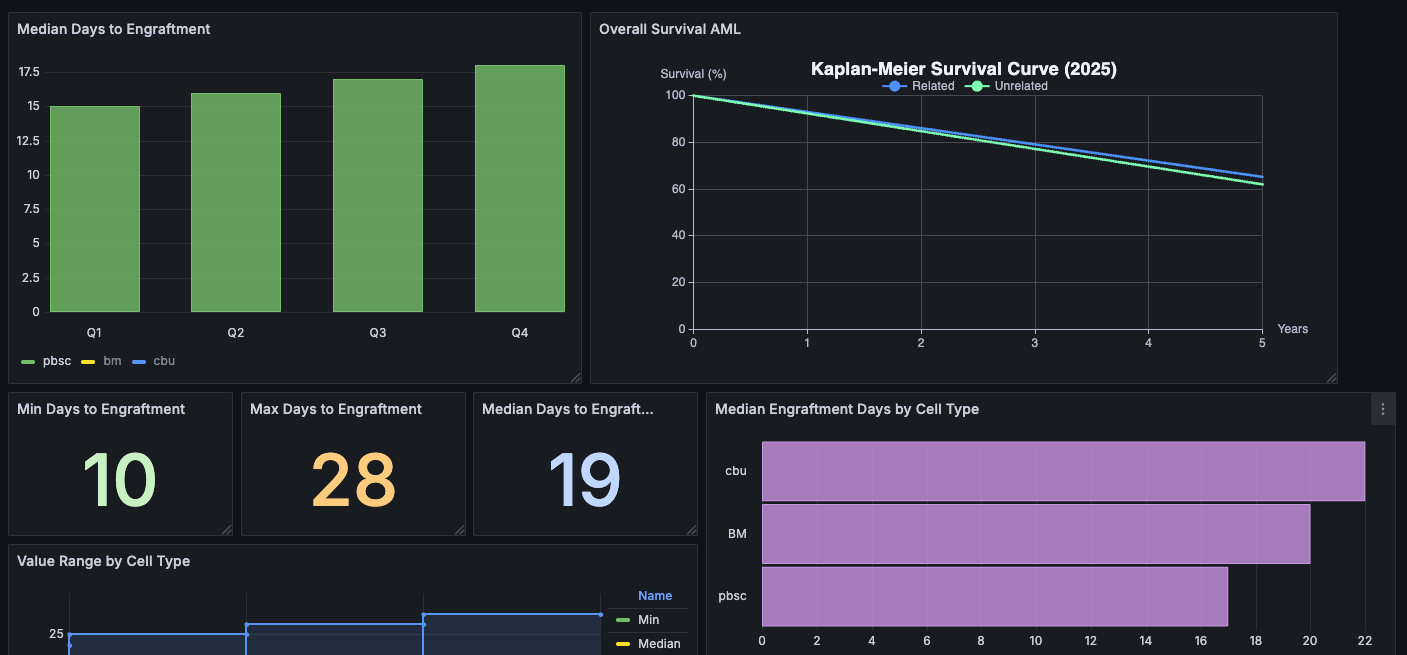The width and height of the screenshot is (1407, 655).
Task: Click the Max Days to Engraftment title
Action: pos(335,409)
